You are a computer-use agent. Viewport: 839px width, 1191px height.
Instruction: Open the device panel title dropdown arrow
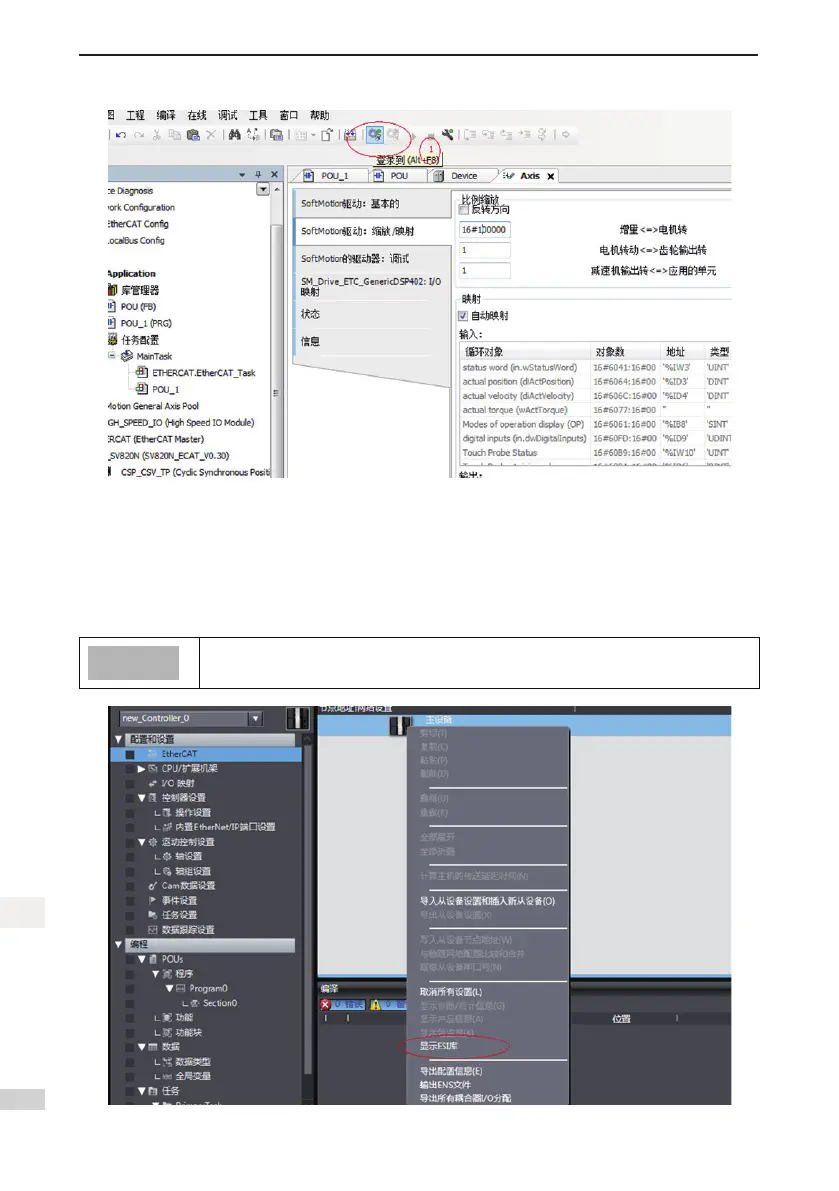242,175
